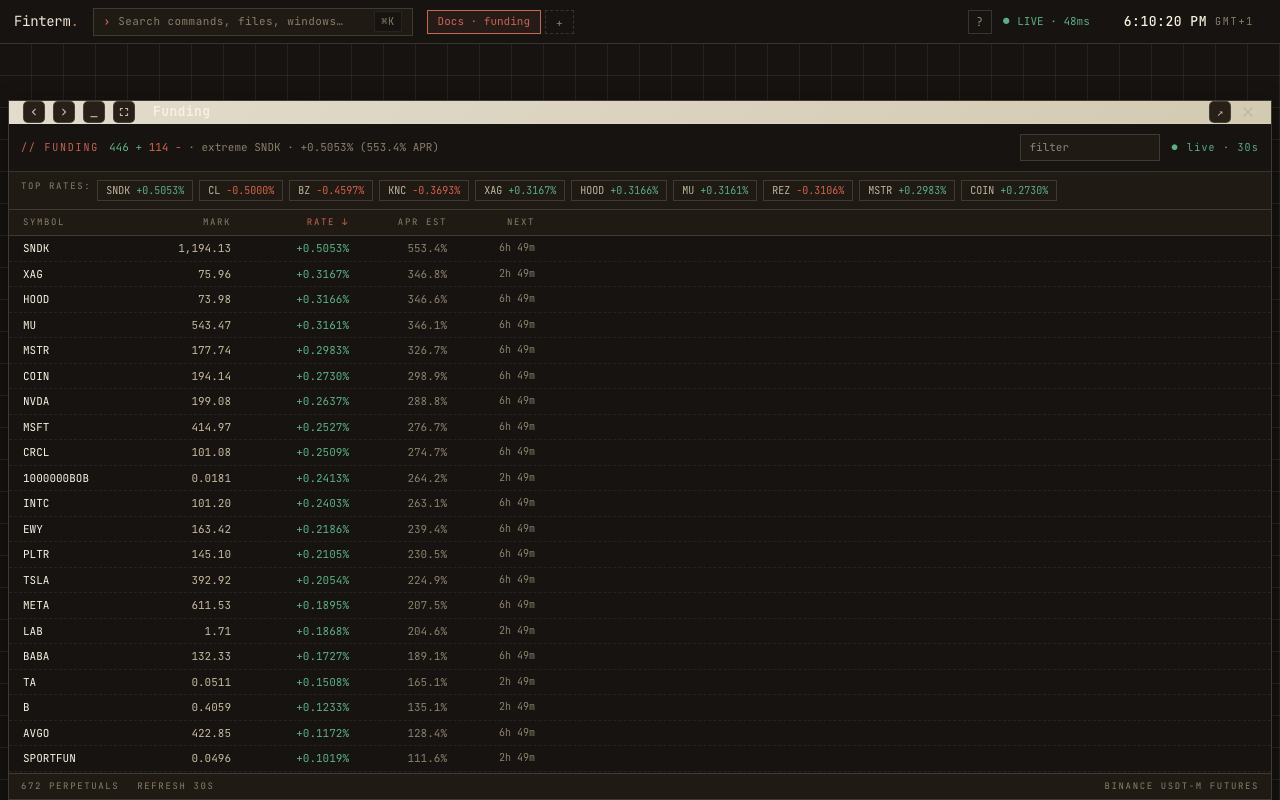Click the GMT+1 timezone label

tap(1234, 22)
